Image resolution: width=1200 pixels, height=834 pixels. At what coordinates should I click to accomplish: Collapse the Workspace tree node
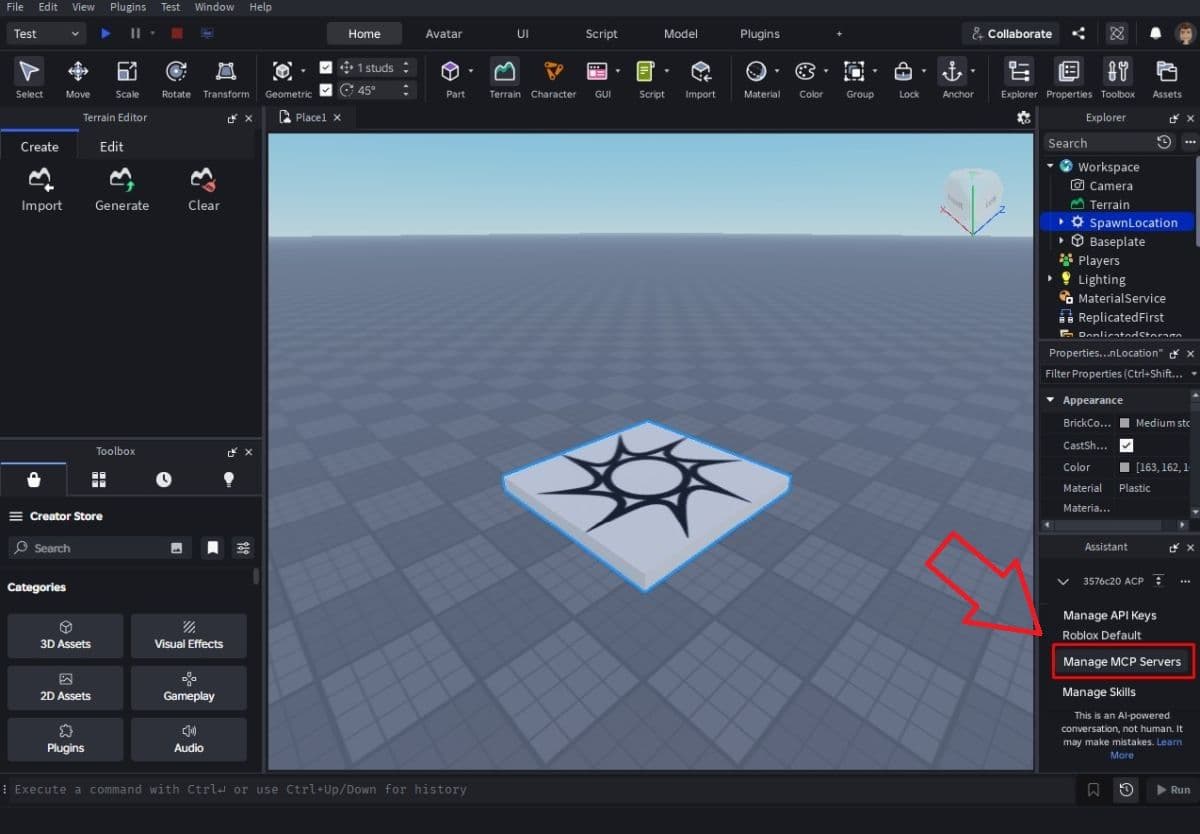[x=1051, y=167]
